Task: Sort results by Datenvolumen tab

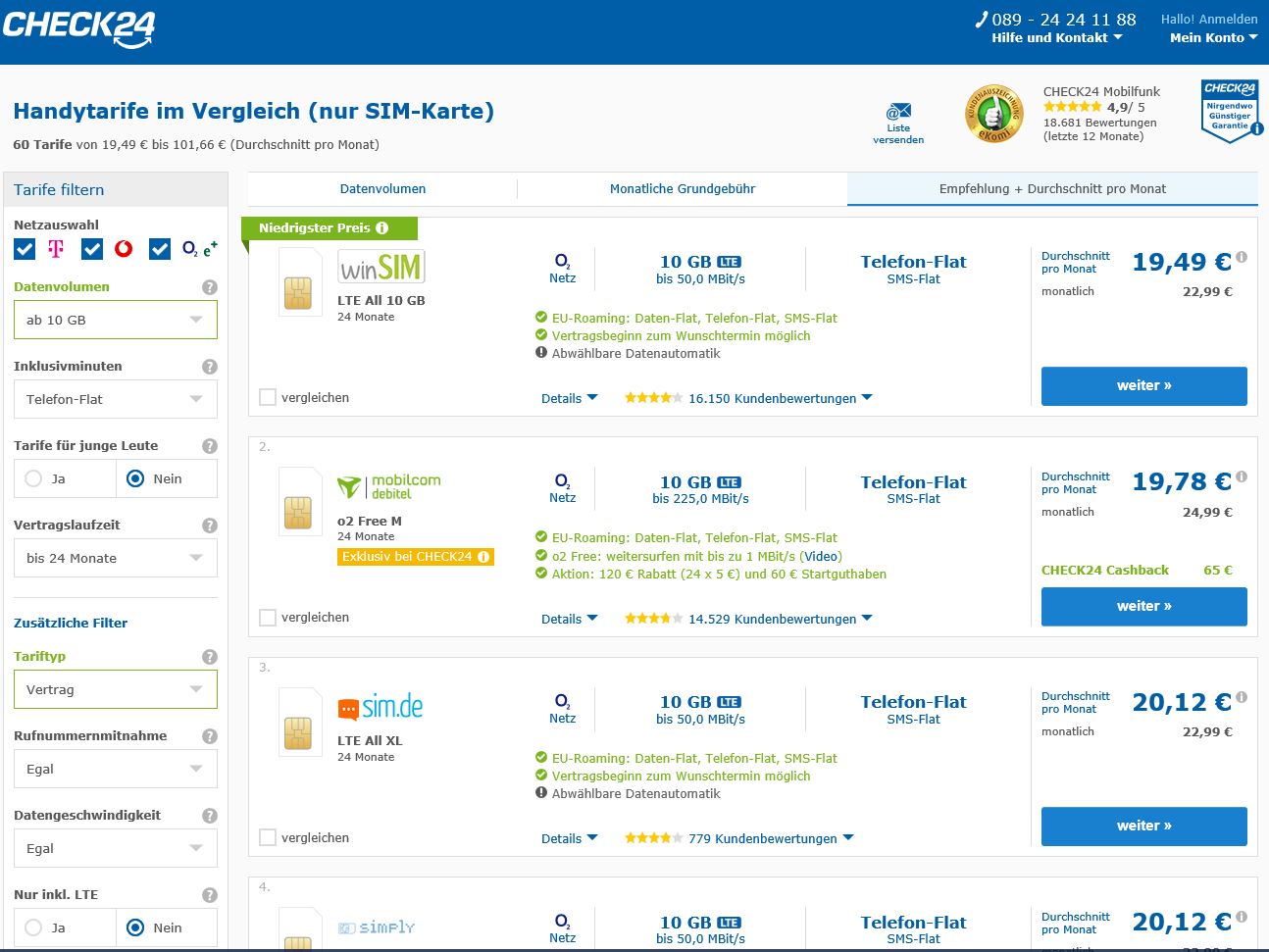Action: pyautogui.click(x=382, y=189)
